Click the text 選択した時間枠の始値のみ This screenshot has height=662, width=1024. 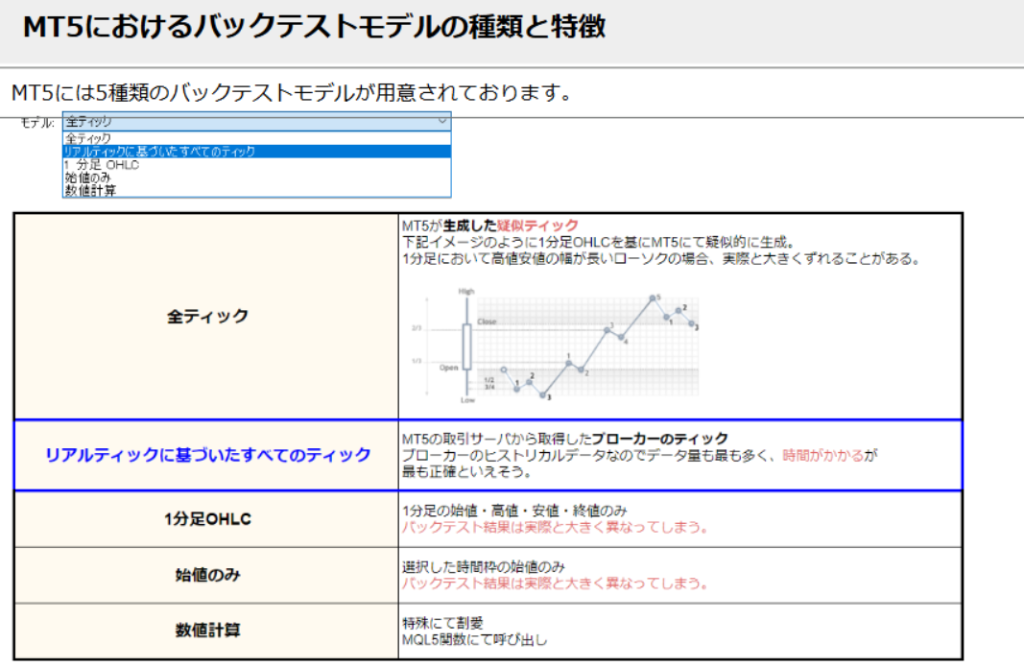483,567
